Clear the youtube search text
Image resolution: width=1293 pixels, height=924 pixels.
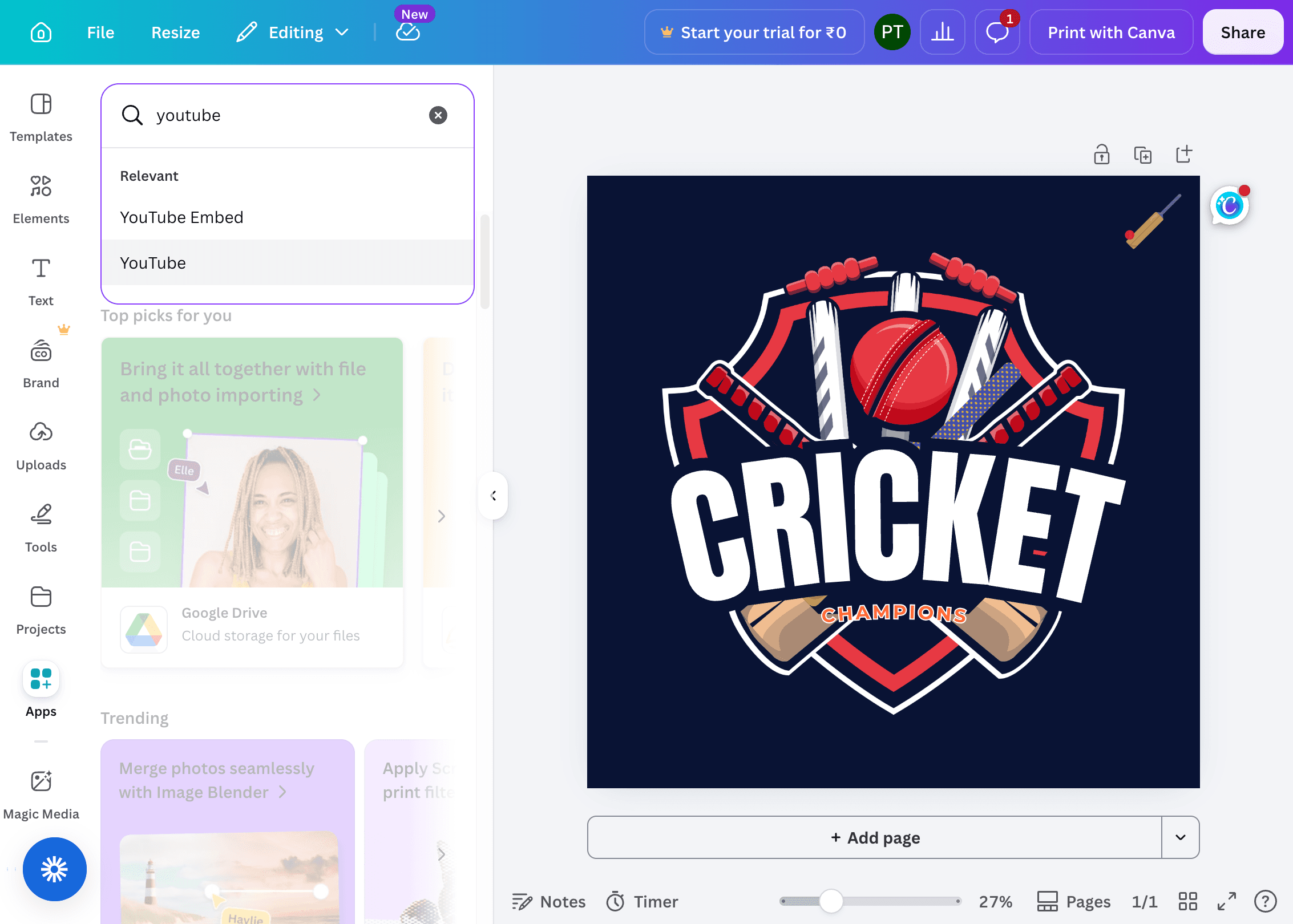coord(438,115)
